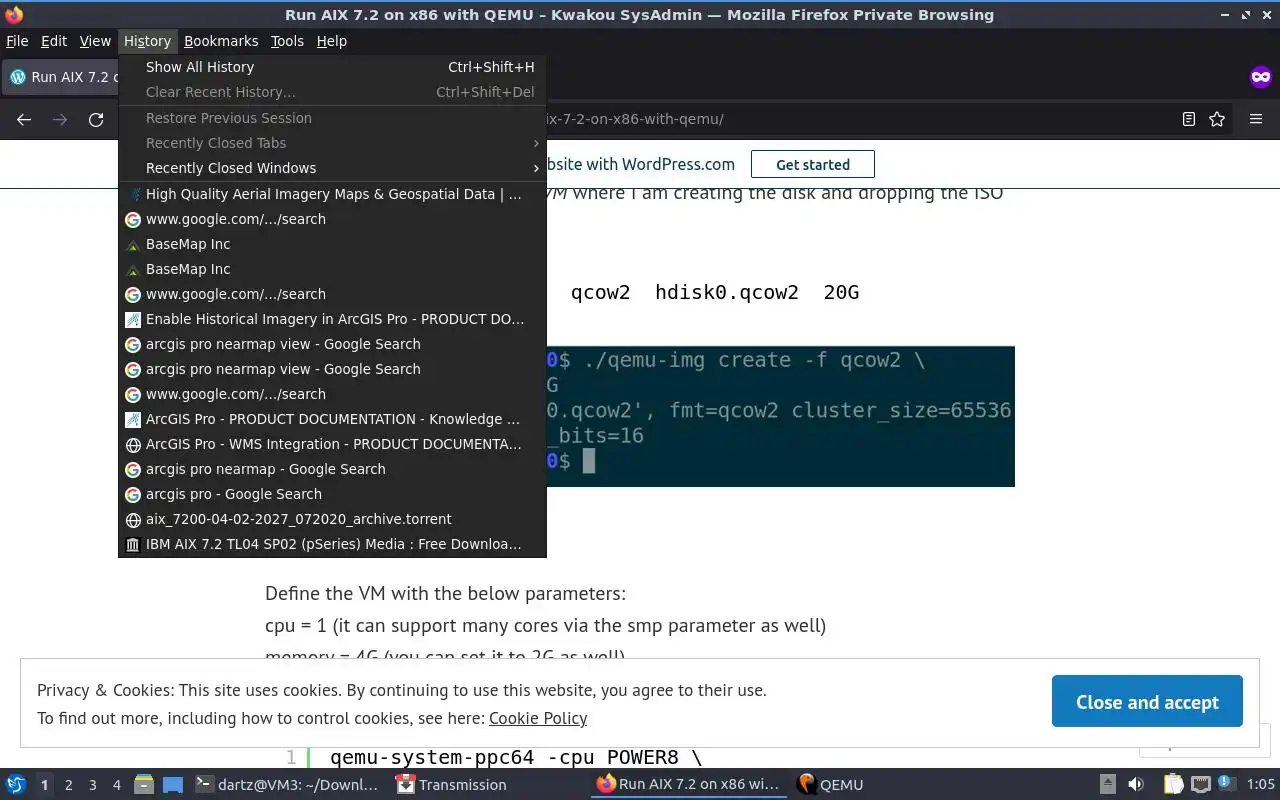Click 'Define the VM with the below parameters' text
1280x800 pixels.
click(x=445, y=593)
